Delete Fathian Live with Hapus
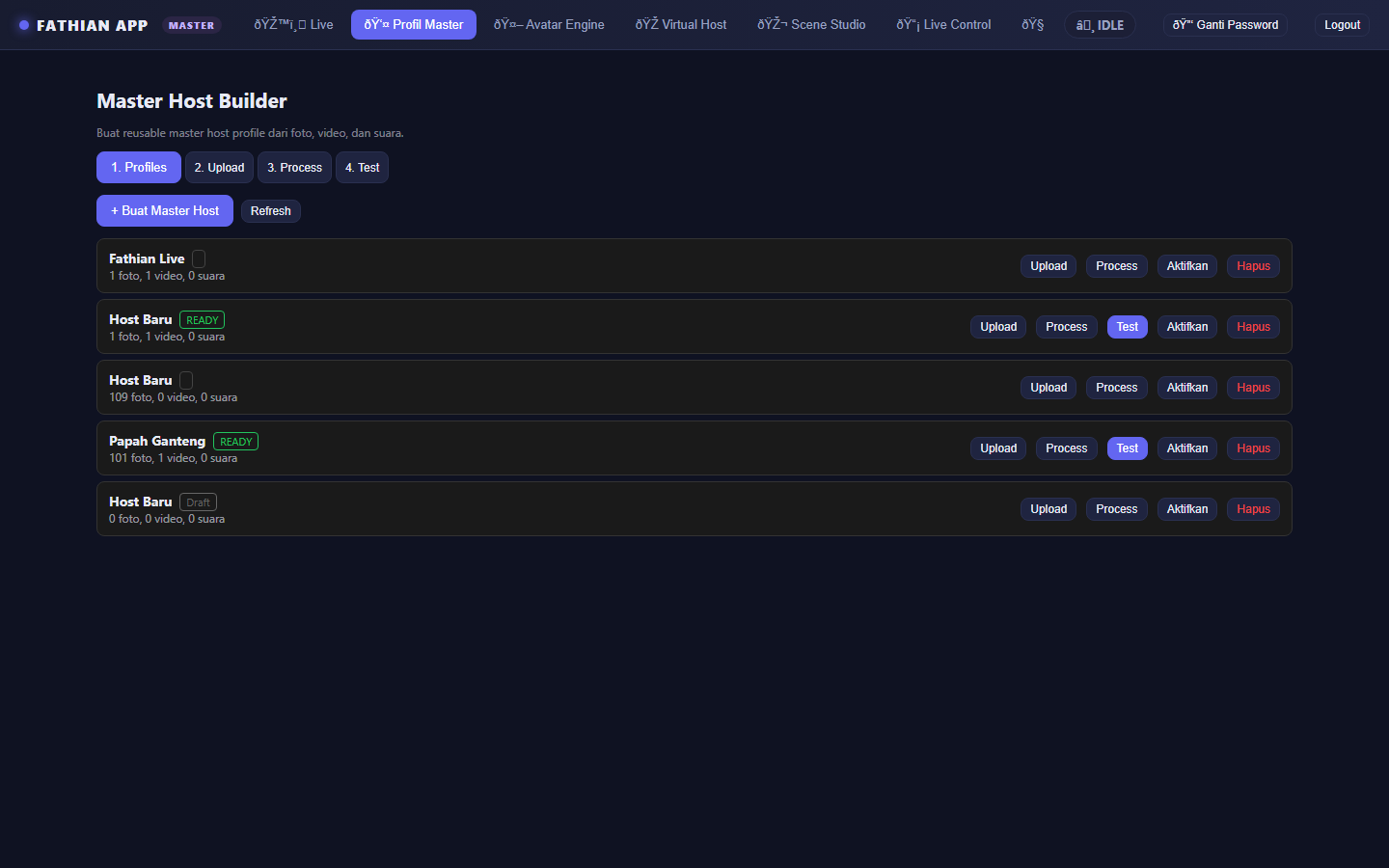Screen dimensions: 1389x868 (1254, 266)
